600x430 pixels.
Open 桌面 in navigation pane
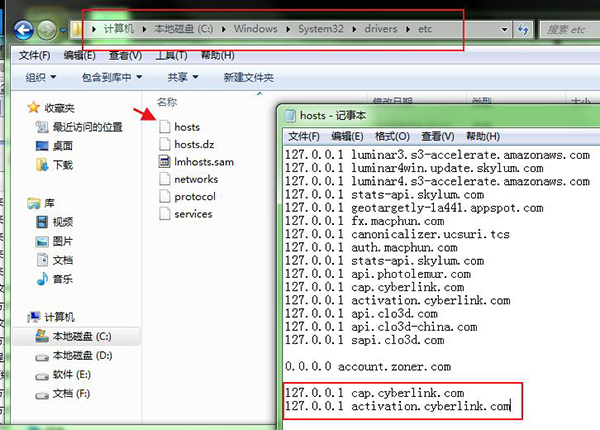tap(54, 146)
